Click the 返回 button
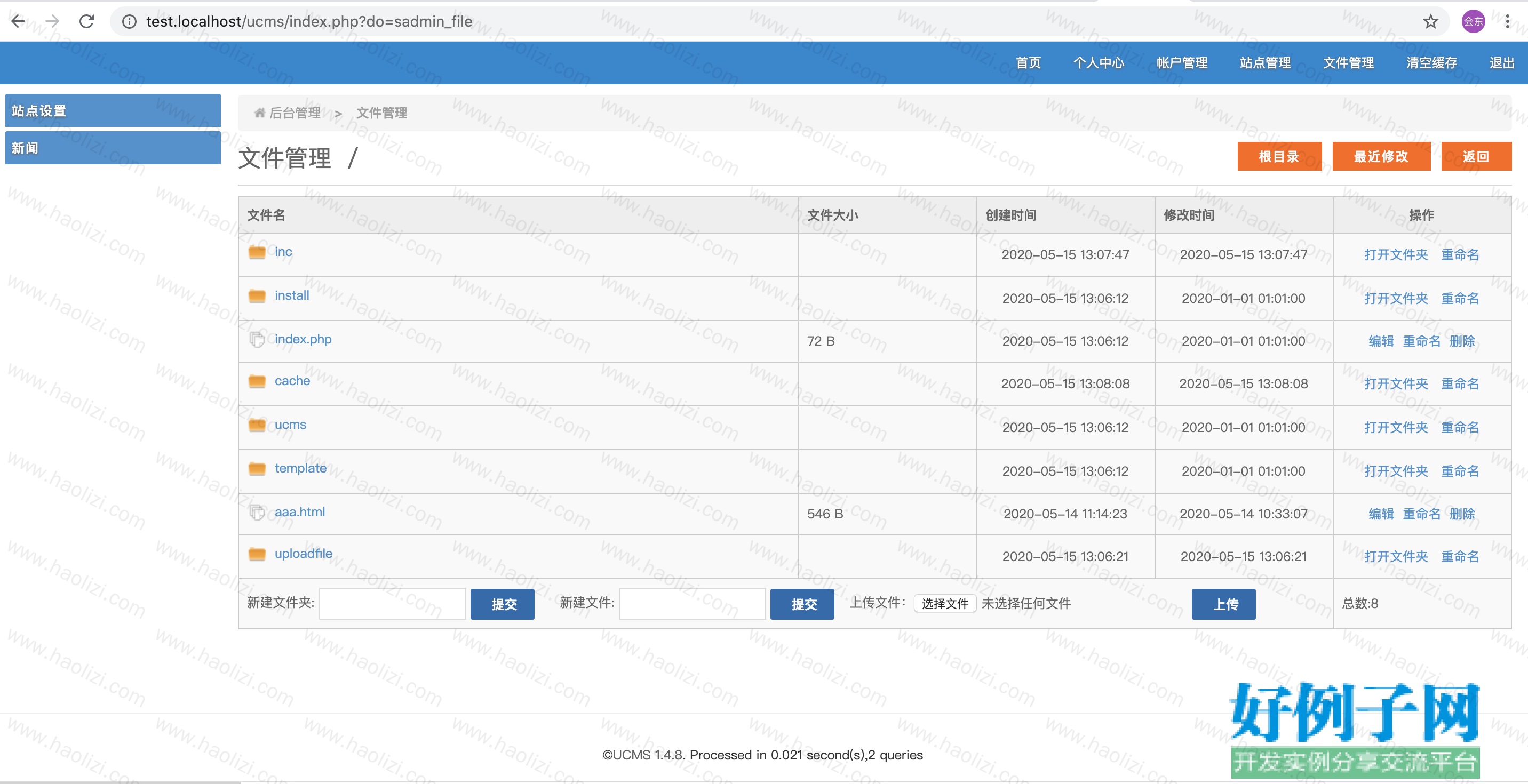Screen dimensions: 1528x784 click(x=1476, y=157)
